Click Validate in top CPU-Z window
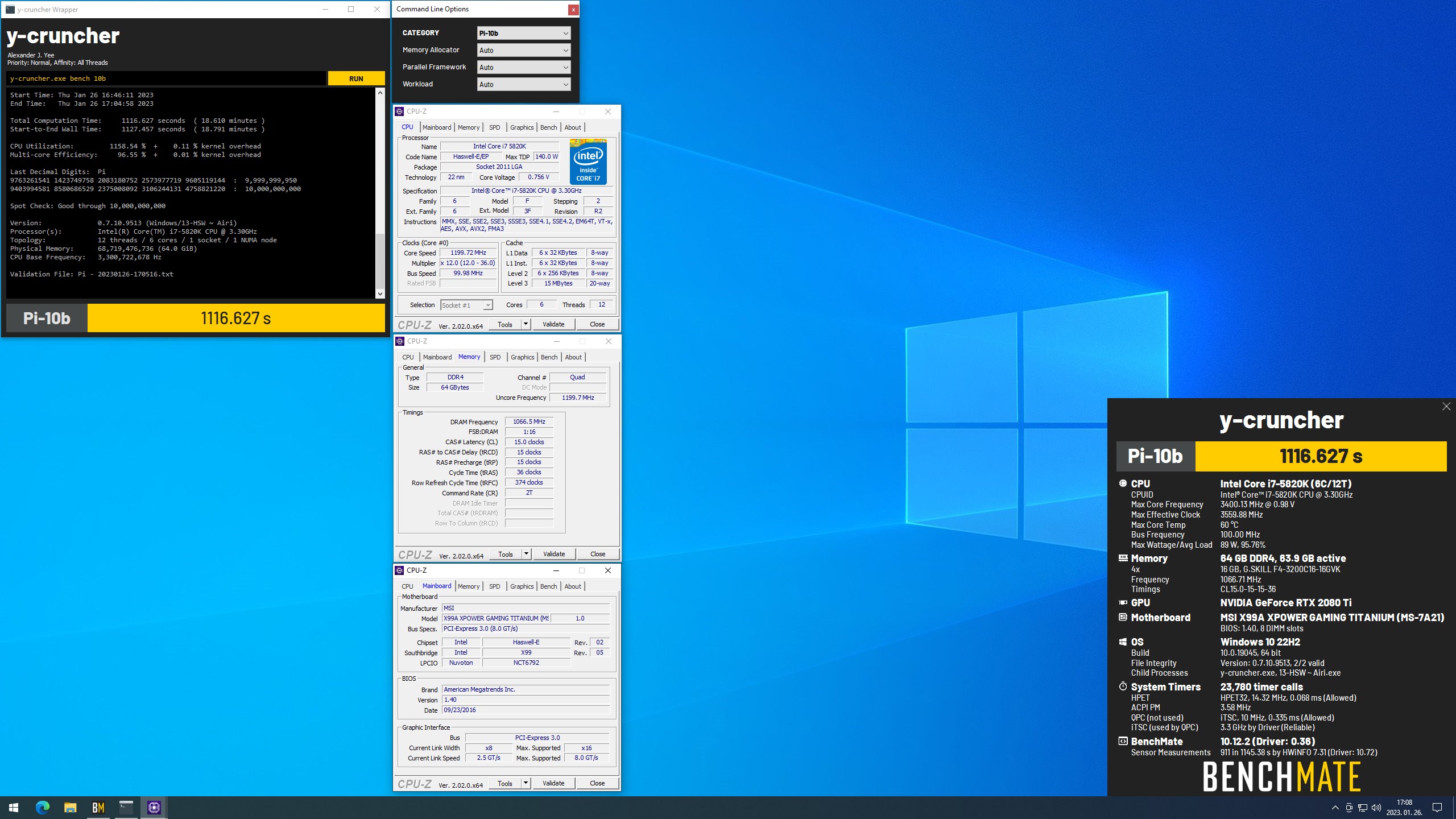The width and height of the screenshot is (1456, 819). 553,324
